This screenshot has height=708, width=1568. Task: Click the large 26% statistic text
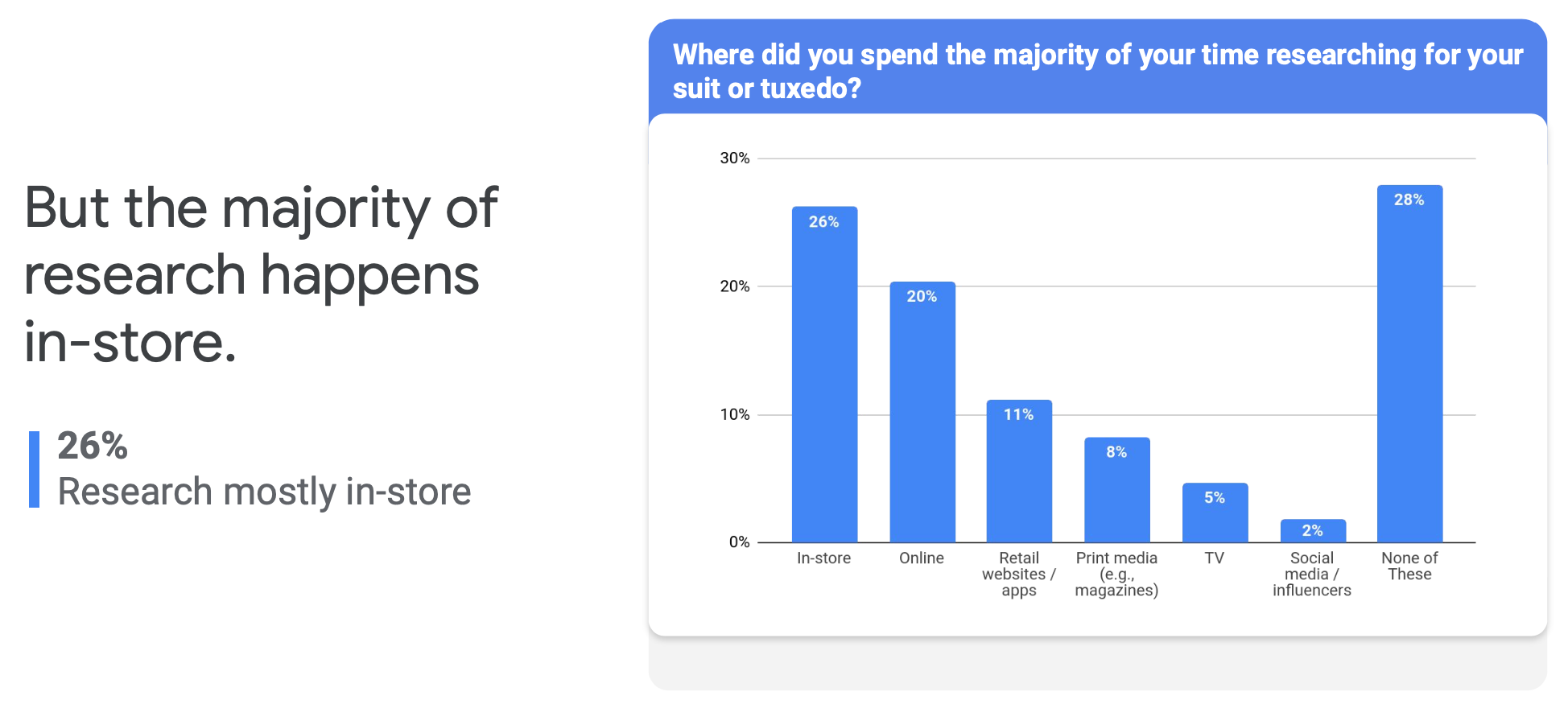point(93,446)
